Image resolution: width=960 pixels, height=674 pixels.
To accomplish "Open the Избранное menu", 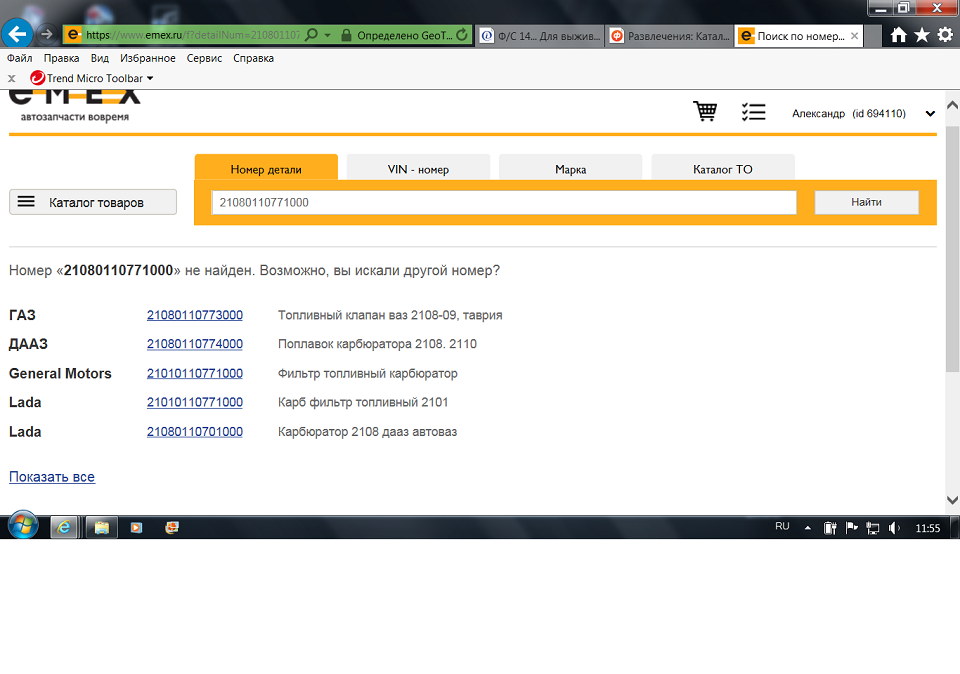I will 147,58.
